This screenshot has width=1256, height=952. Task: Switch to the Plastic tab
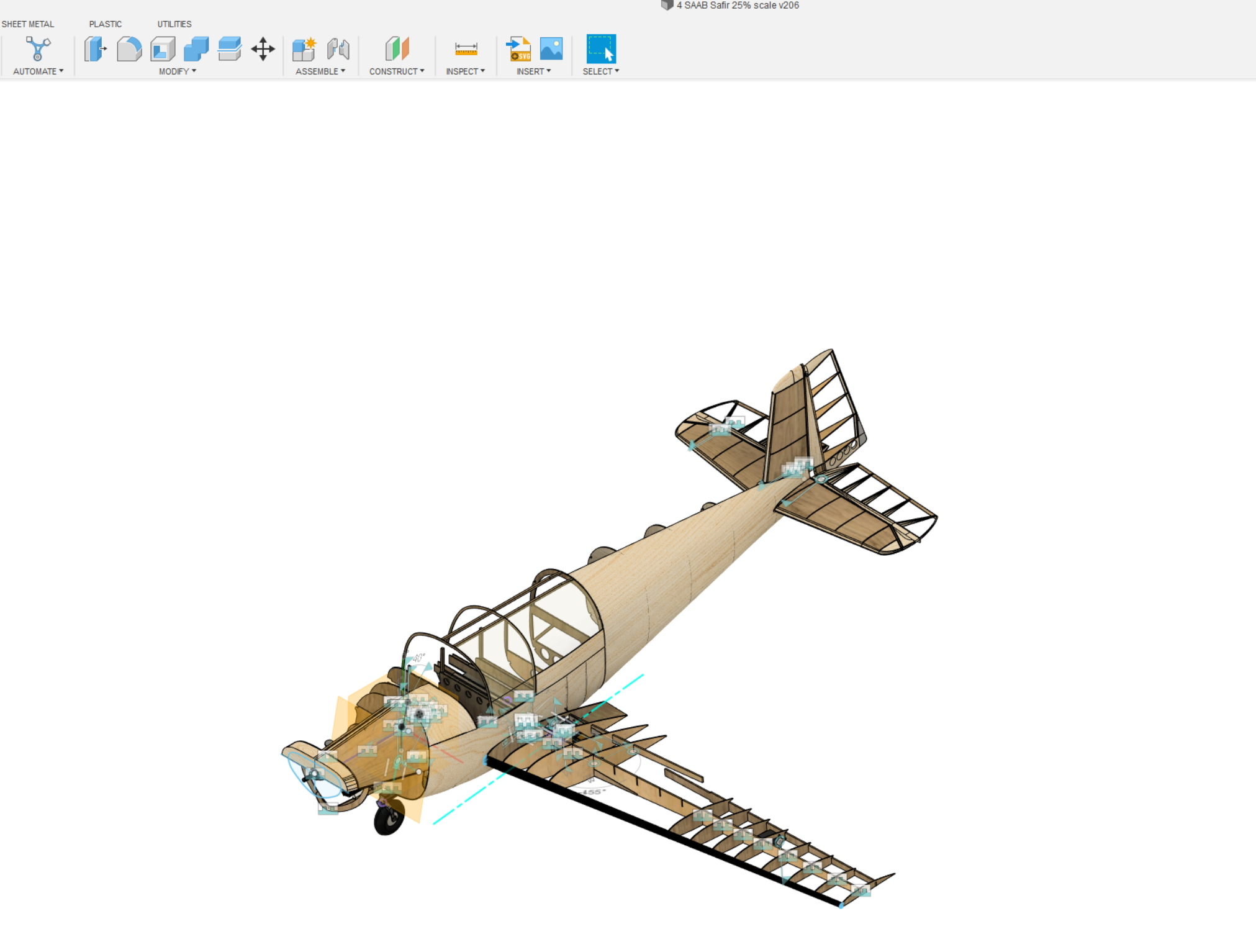tap(106, 24)
